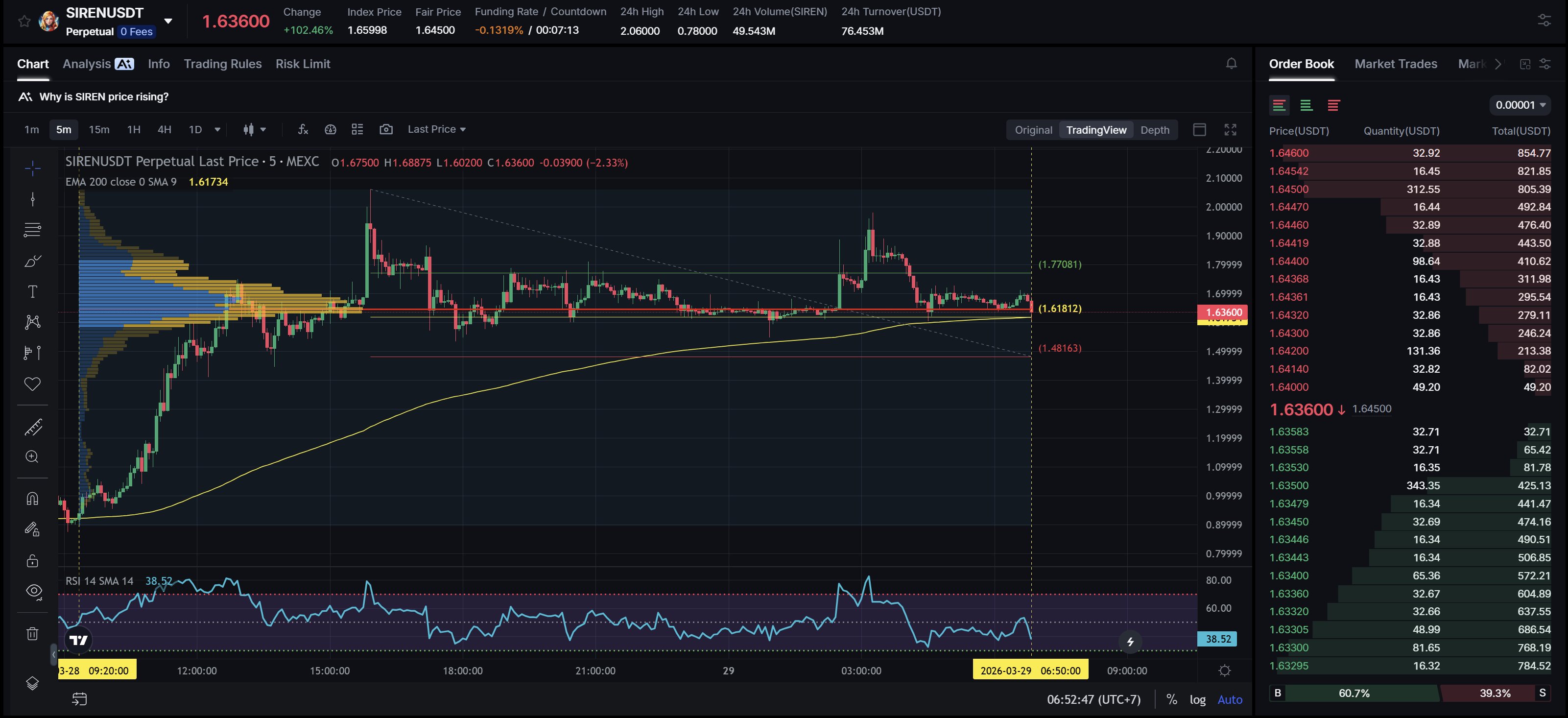Click Why is SIREN price rising link
The height and width of the screenshot is (718, 1568).
tap(103, 97)
